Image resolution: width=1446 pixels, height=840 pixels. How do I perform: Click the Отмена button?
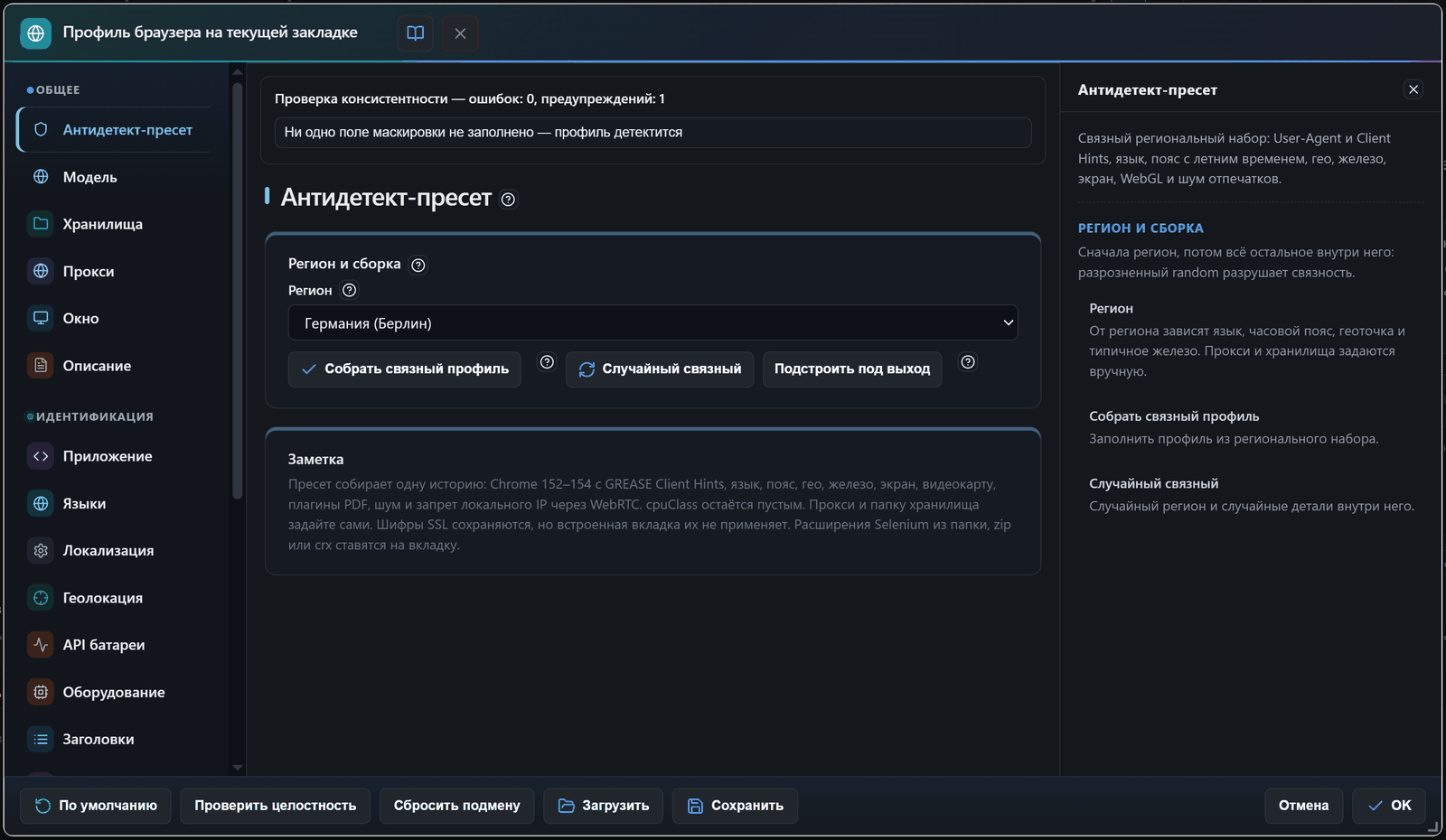point(1303,806)
